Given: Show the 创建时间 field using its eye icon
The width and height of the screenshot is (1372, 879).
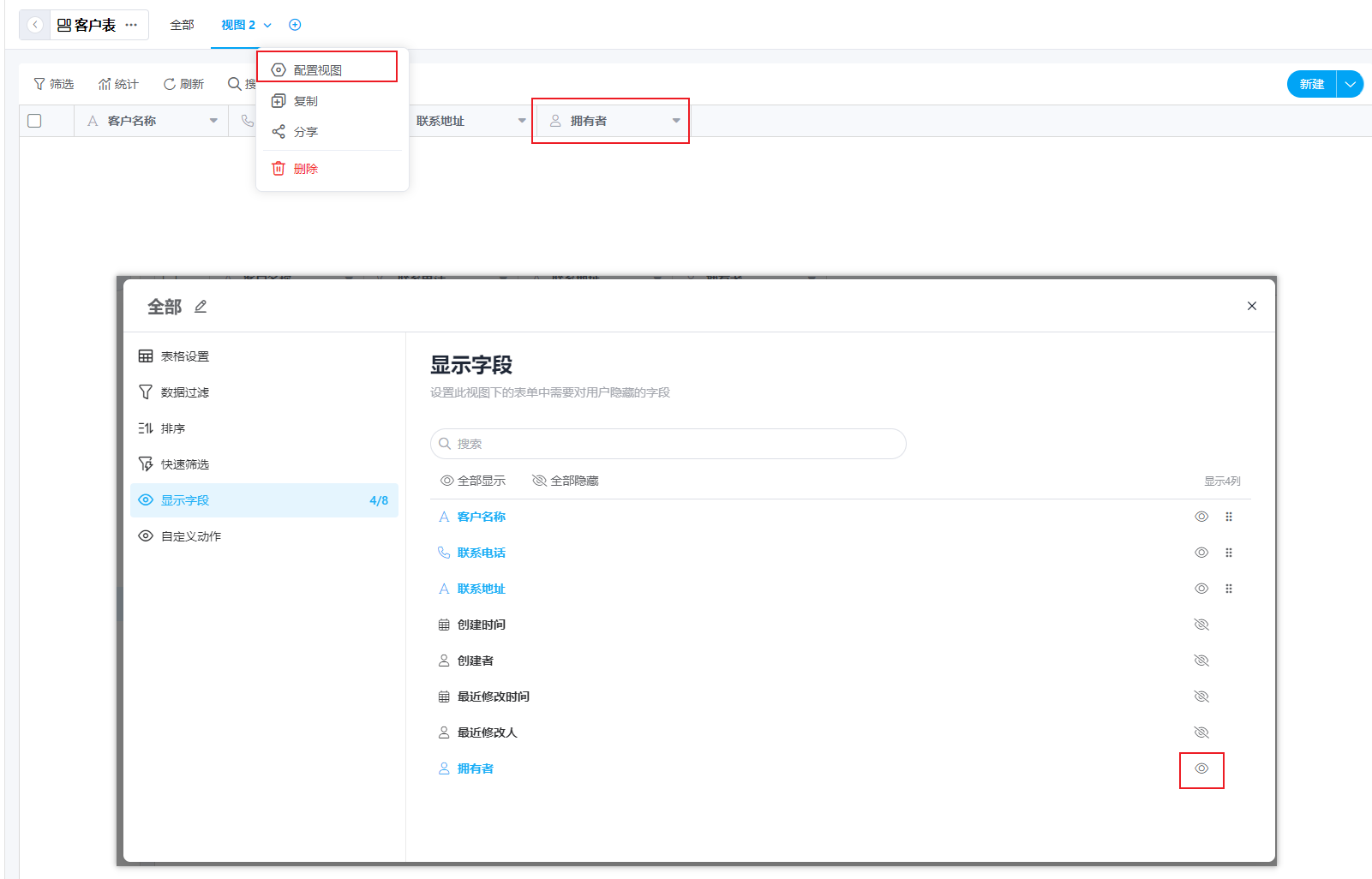Looking at the screenshot, I should pos(1201,625).
